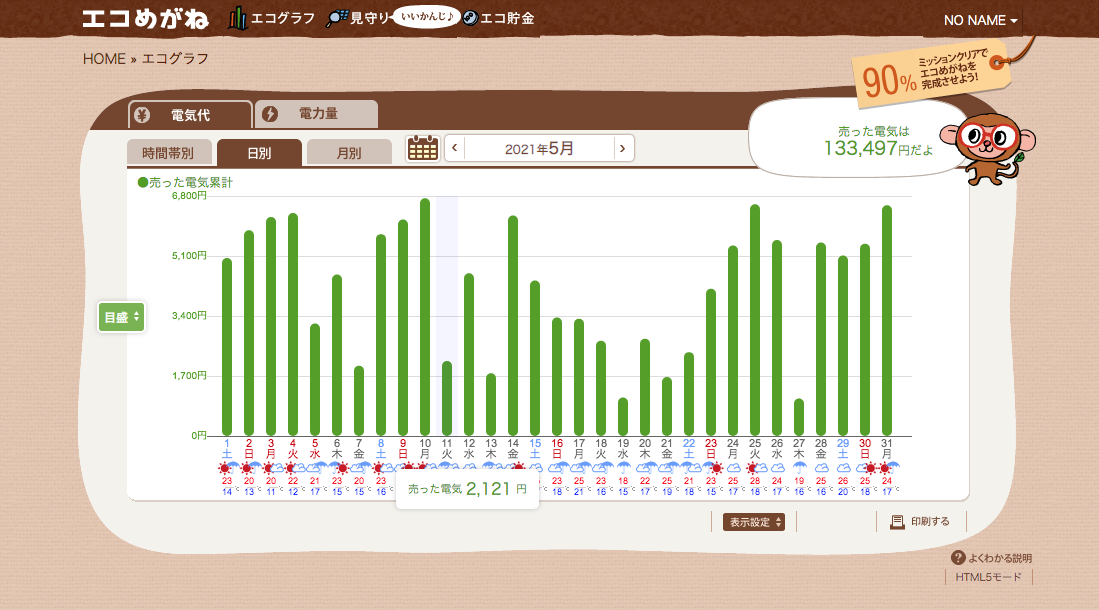Click the lightning bolt icon on 電力量
Image resolution: width=1099 pixels, height=610 pixels.
(x=270, y=114)
